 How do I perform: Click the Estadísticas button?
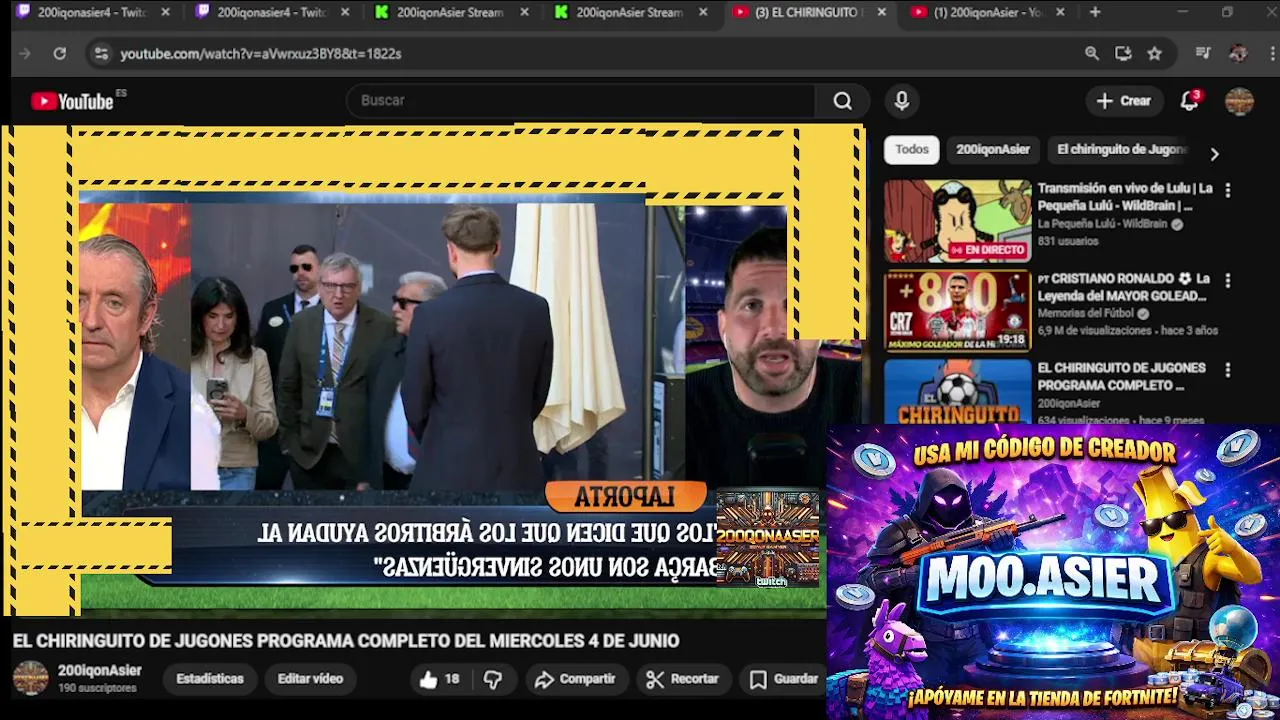point(210,679)
